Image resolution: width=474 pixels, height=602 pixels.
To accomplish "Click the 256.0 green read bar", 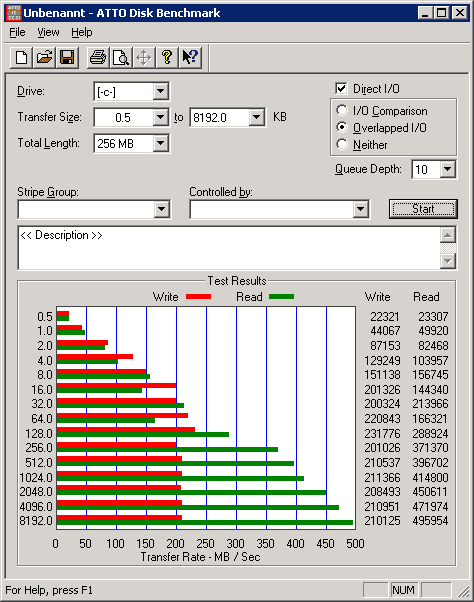I will click(x=167, y=450).
